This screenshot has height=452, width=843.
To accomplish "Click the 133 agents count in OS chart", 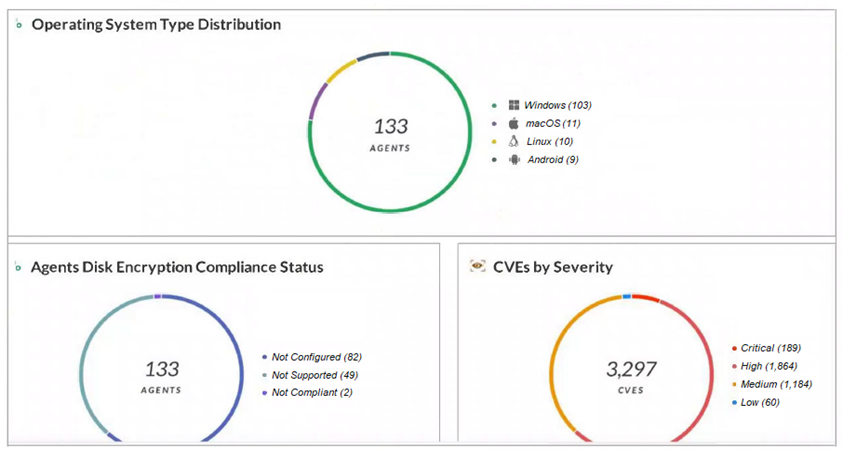I will pos(391,127).
